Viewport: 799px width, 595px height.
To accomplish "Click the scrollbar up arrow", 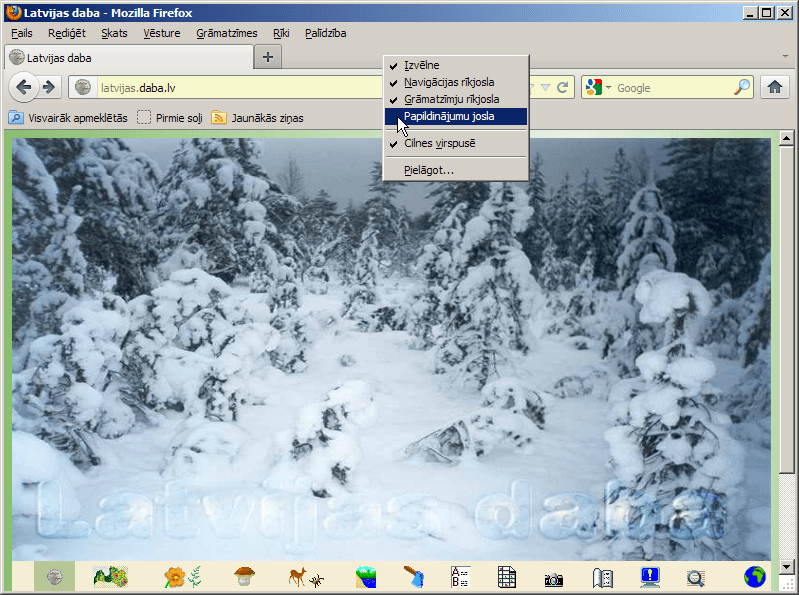I will [x=786, y=138].
